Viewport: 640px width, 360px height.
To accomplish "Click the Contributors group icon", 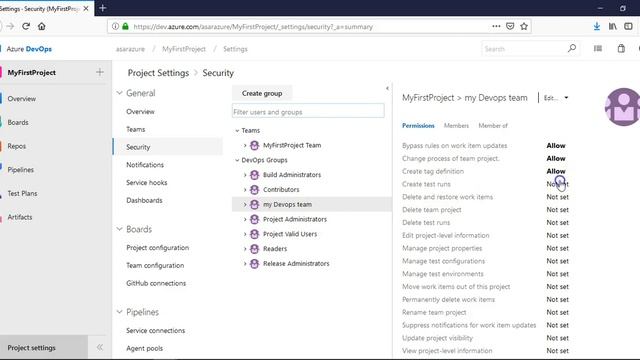I will pos(254,189).
